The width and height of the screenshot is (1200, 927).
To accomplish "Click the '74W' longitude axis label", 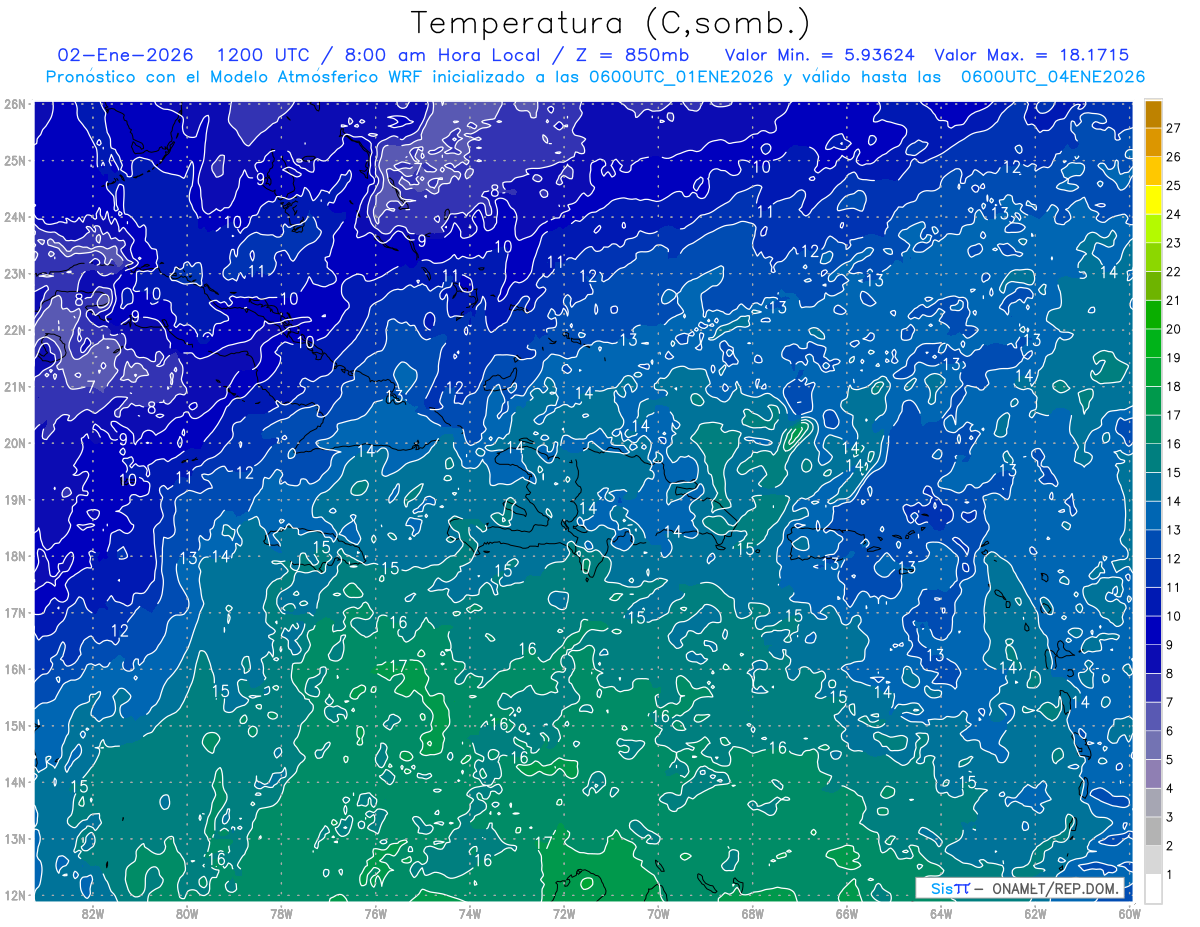I will [469, 913].
